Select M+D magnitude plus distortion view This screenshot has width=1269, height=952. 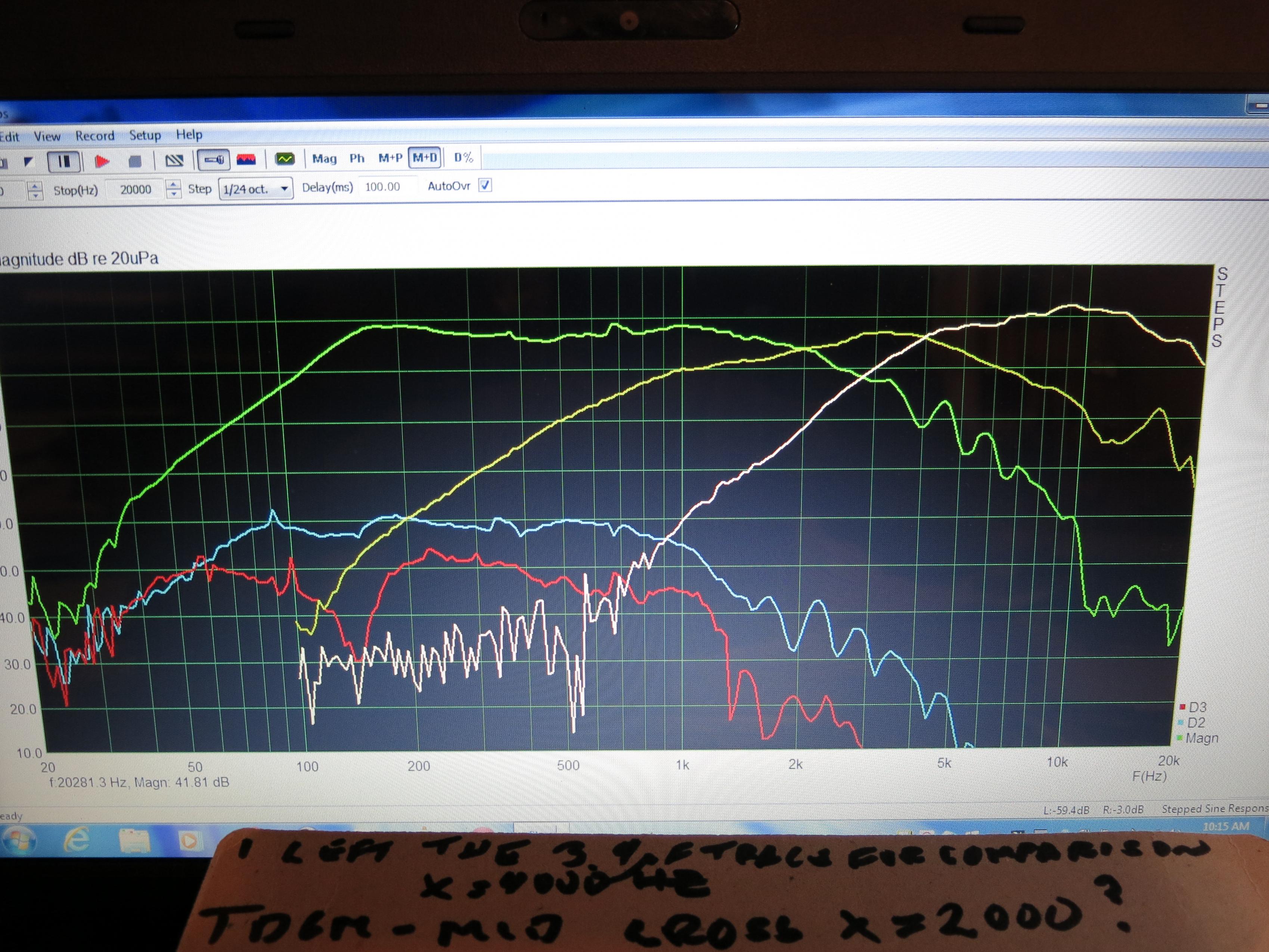(x=425, y=157)
